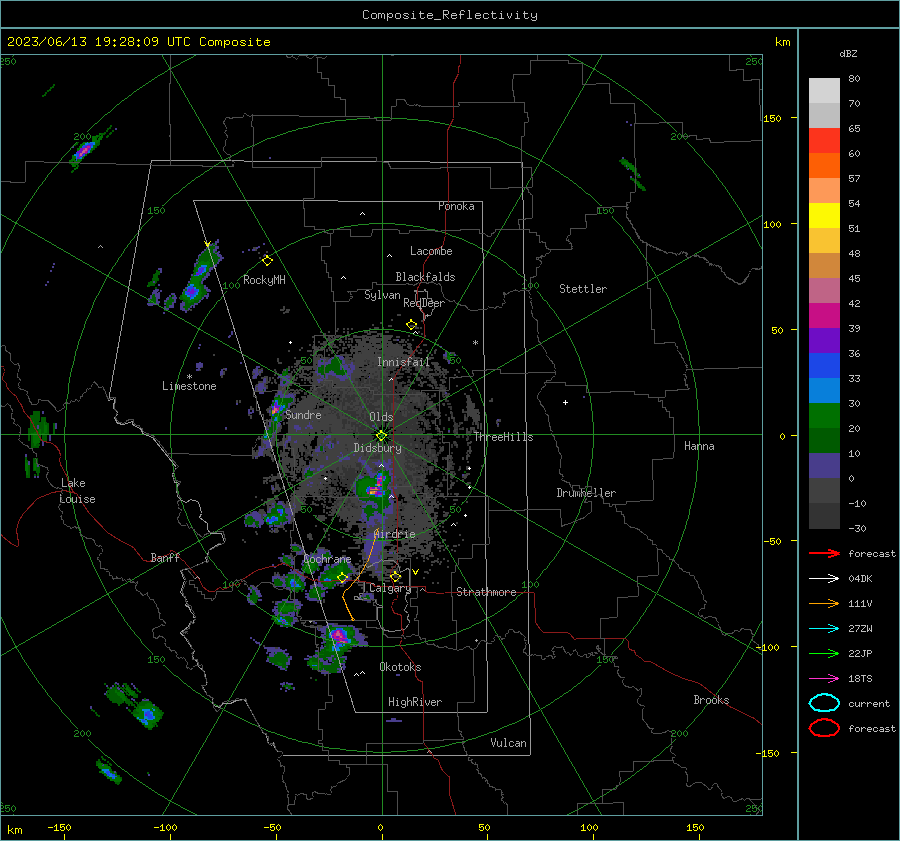
Task: Select the Lake Louise label
Action: click(x=77, y=491)
